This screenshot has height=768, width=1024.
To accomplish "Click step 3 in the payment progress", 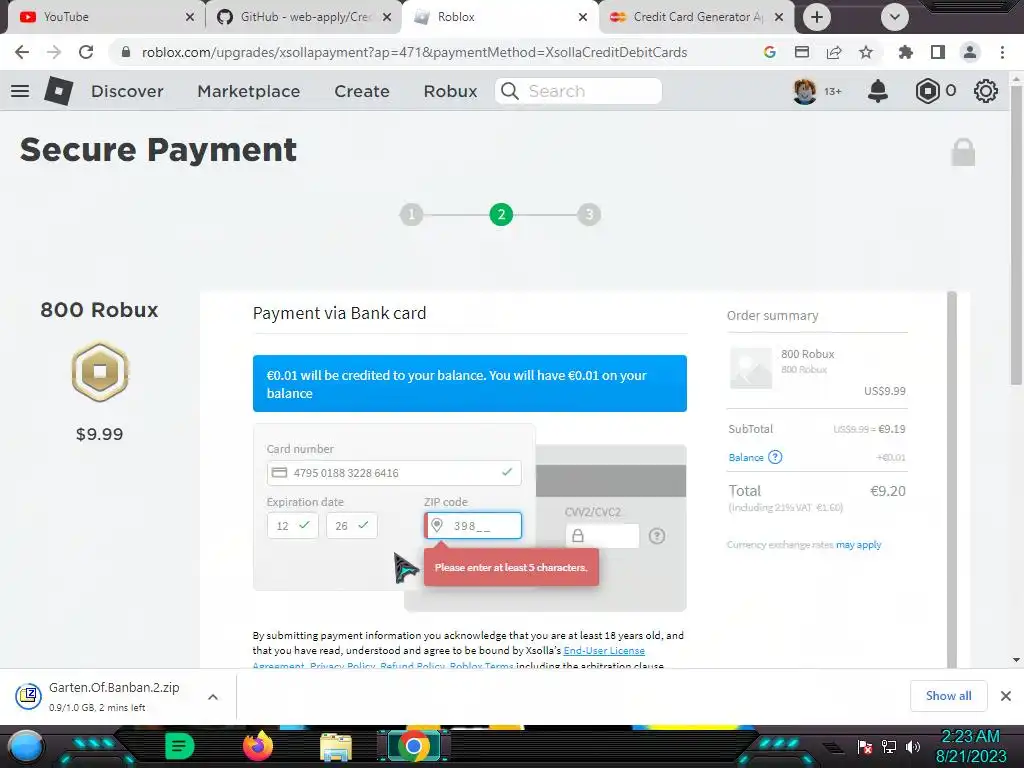I will (x=589, y=214).
